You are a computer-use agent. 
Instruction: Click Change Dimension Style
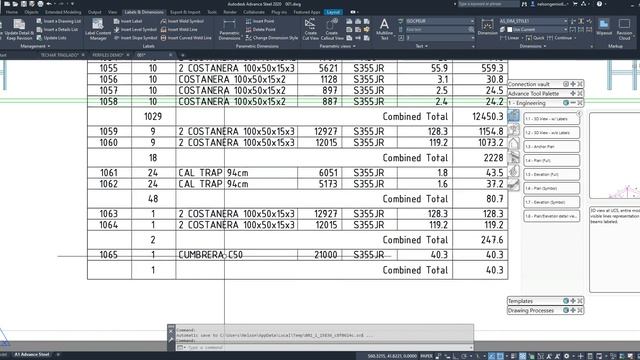pos(272,38)
